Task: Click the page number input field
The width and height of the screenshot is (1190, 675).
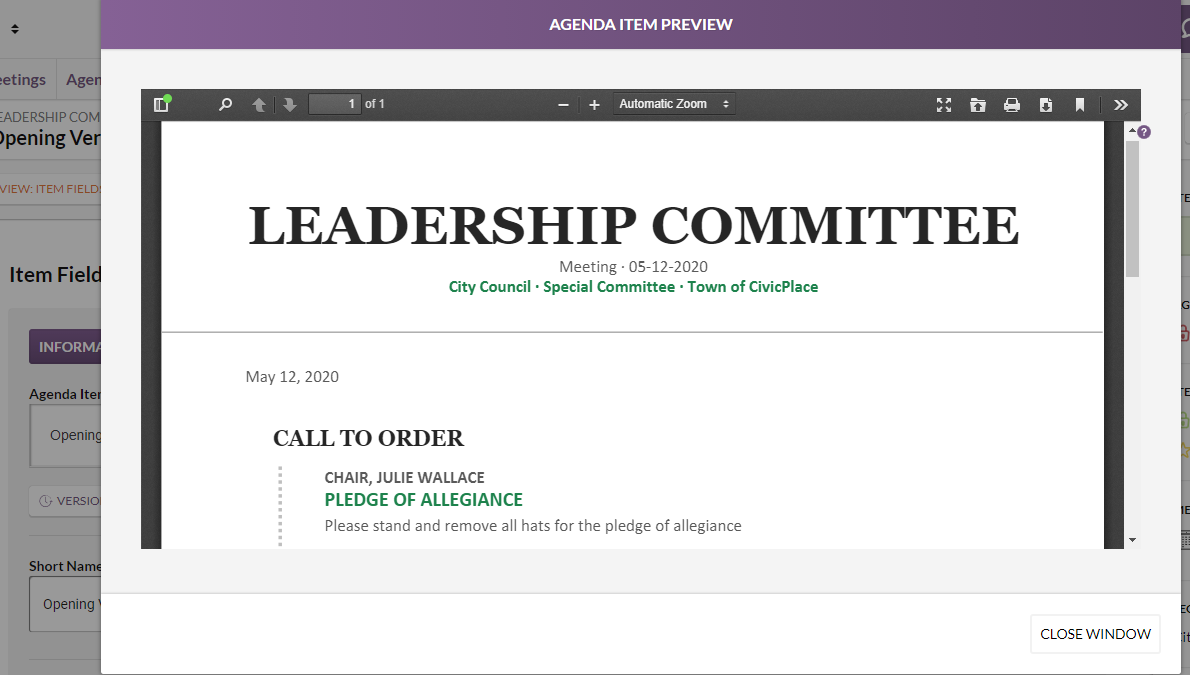Action: coord(335,104)
